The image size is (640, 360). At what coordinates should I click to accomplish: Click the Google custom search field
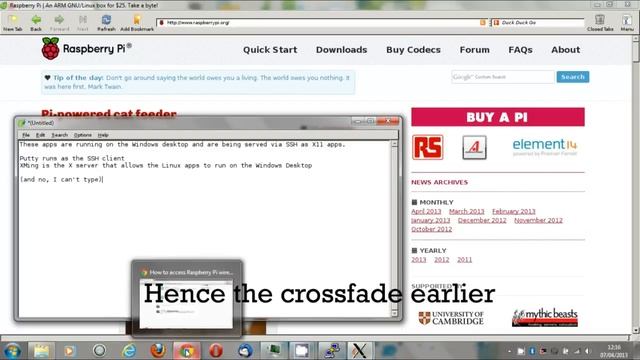(x=503, y=77)
